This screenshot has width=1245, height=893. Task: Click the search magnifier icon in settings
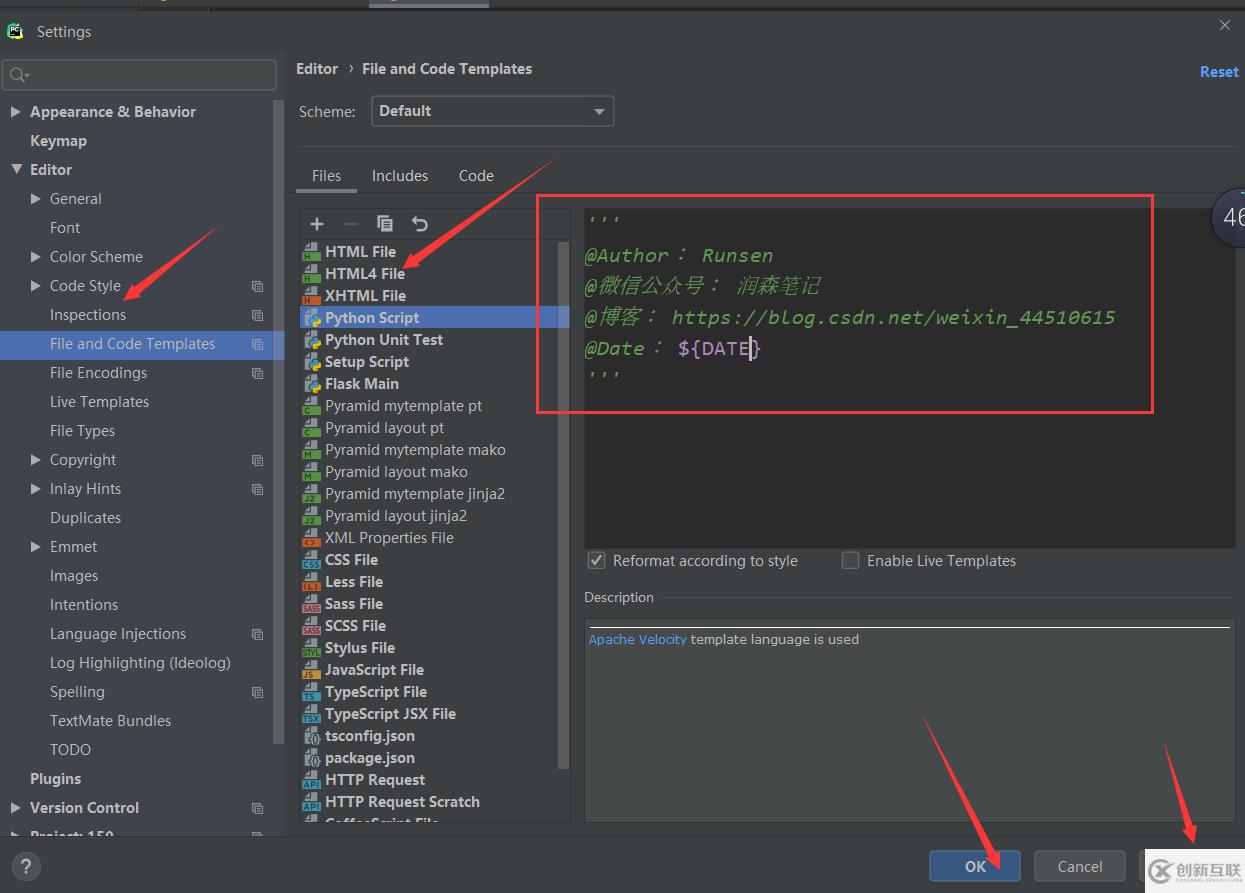(x=18, y=75)
